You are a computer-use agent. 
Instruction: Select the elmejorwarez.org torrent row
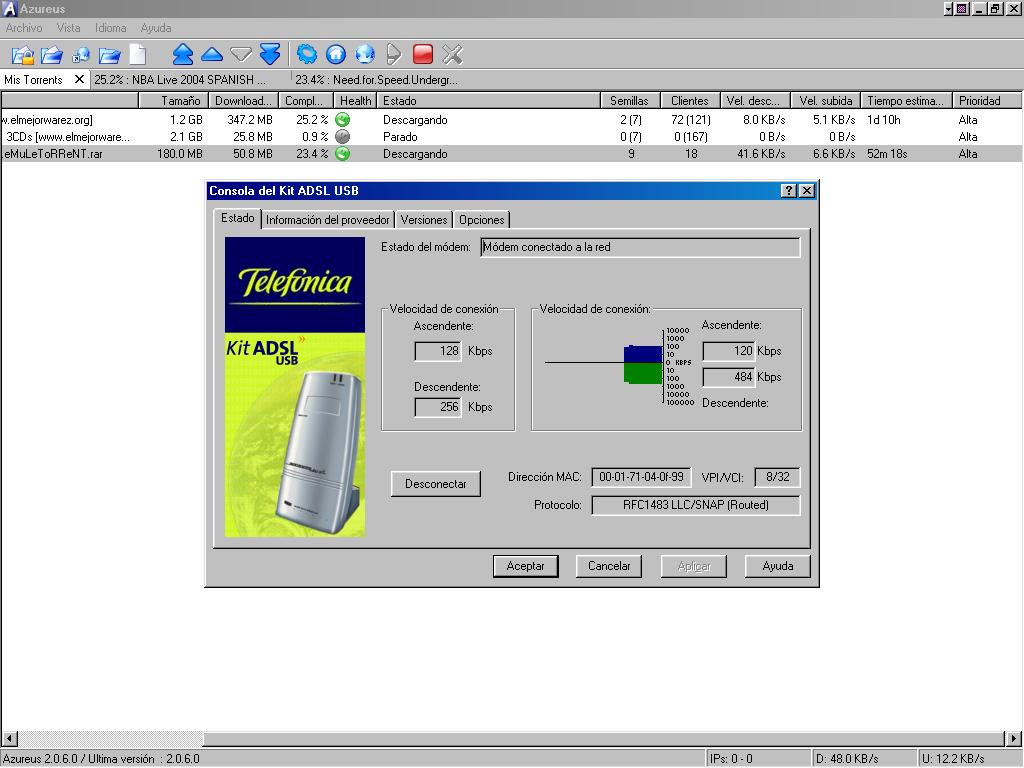coord(511,120)
